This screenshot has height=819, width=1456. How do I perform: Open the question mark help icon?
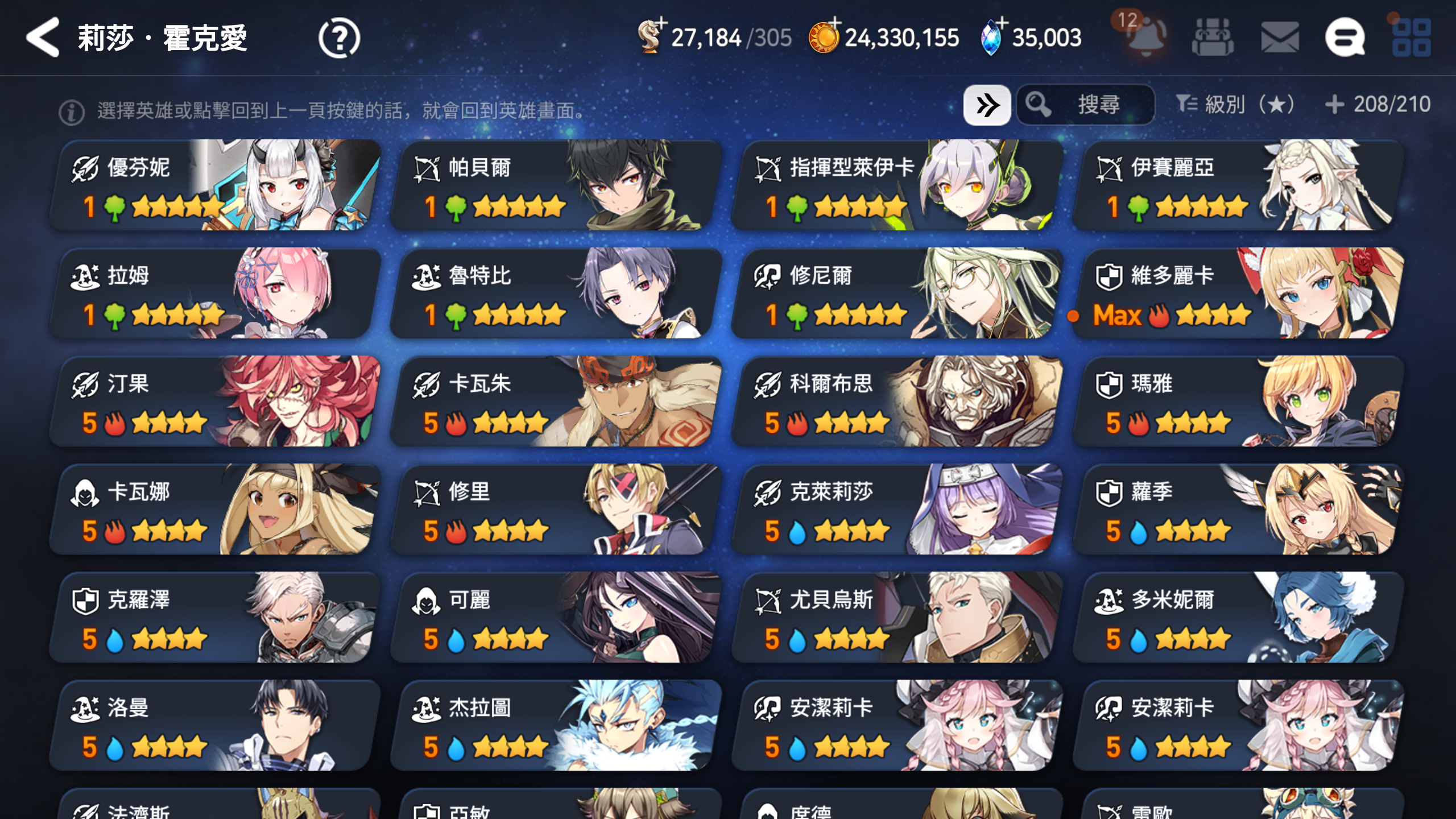(x=339, y=38)
